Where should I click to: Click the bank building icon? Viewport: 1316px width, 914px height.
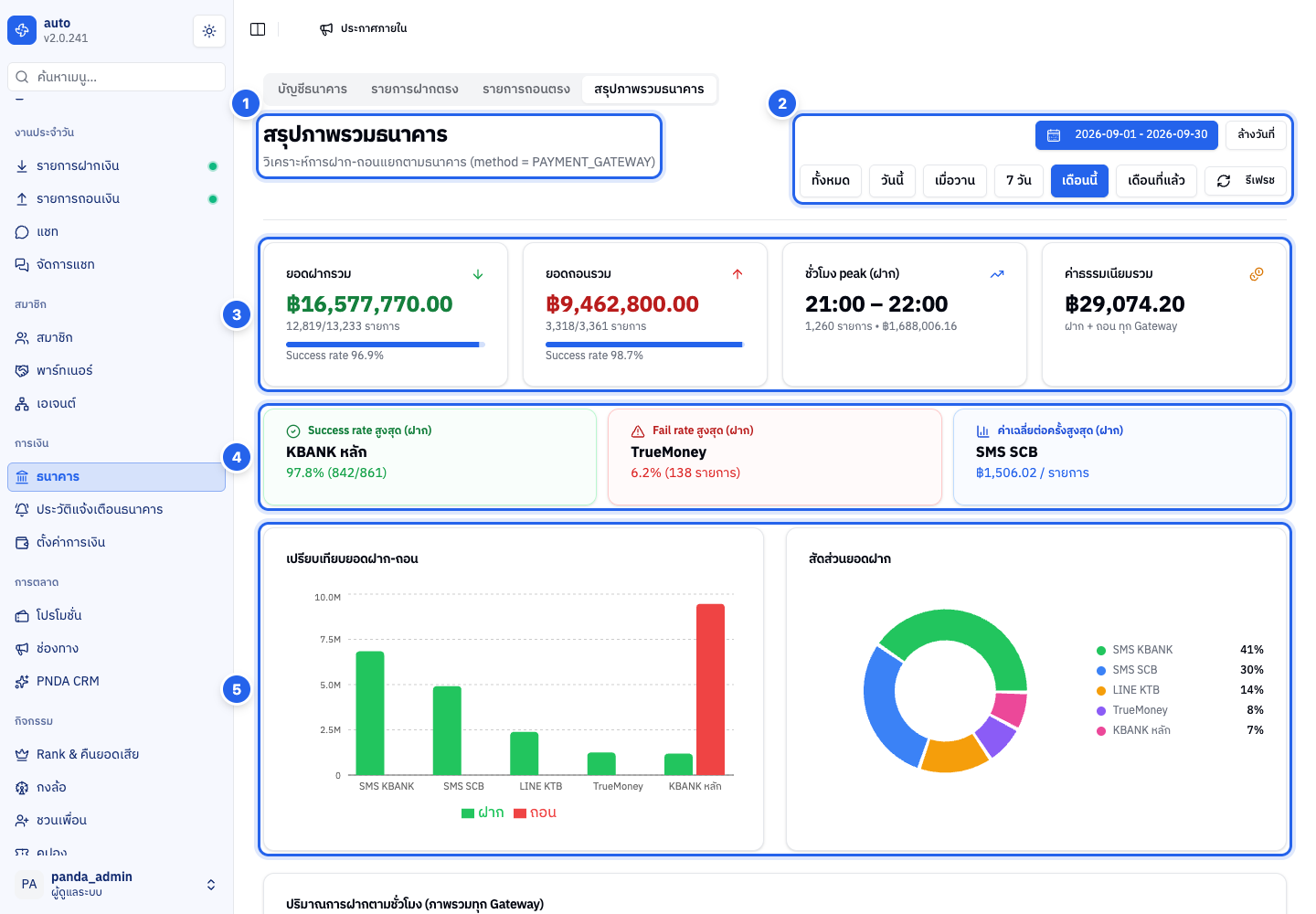[22, 477]
